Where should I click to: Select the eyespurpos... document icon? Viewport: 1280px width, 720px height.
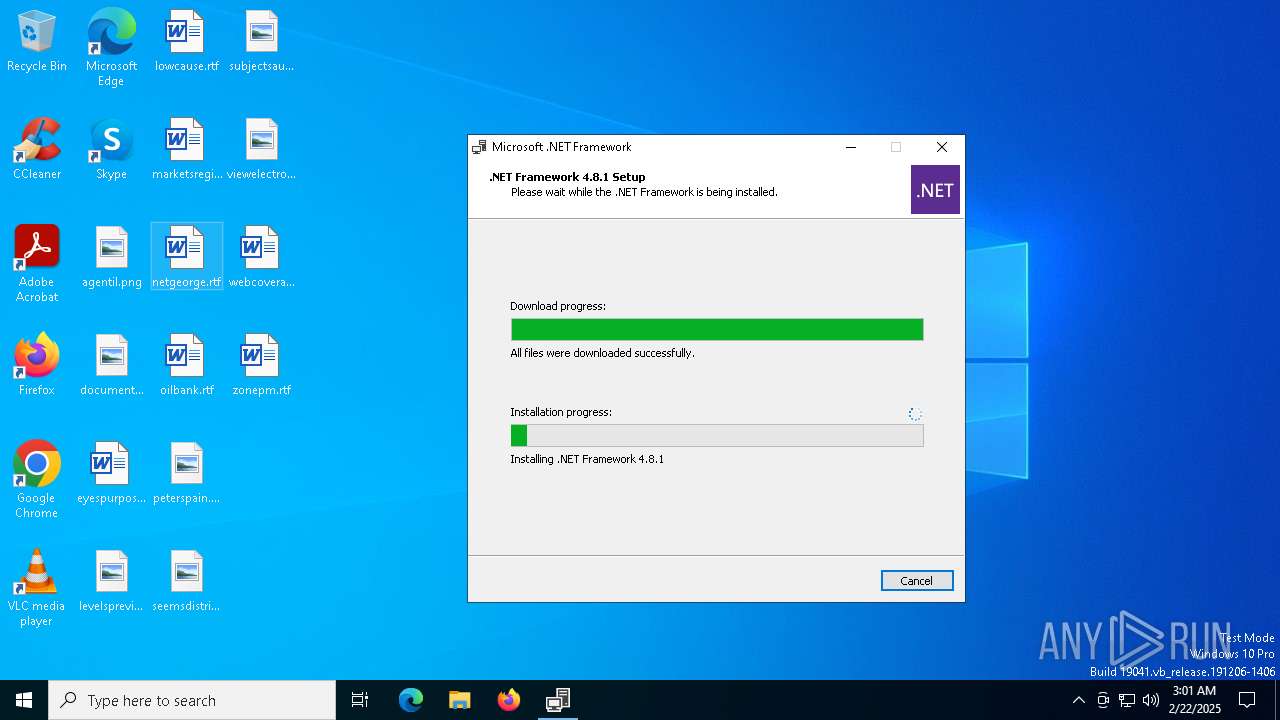point(111,474)
